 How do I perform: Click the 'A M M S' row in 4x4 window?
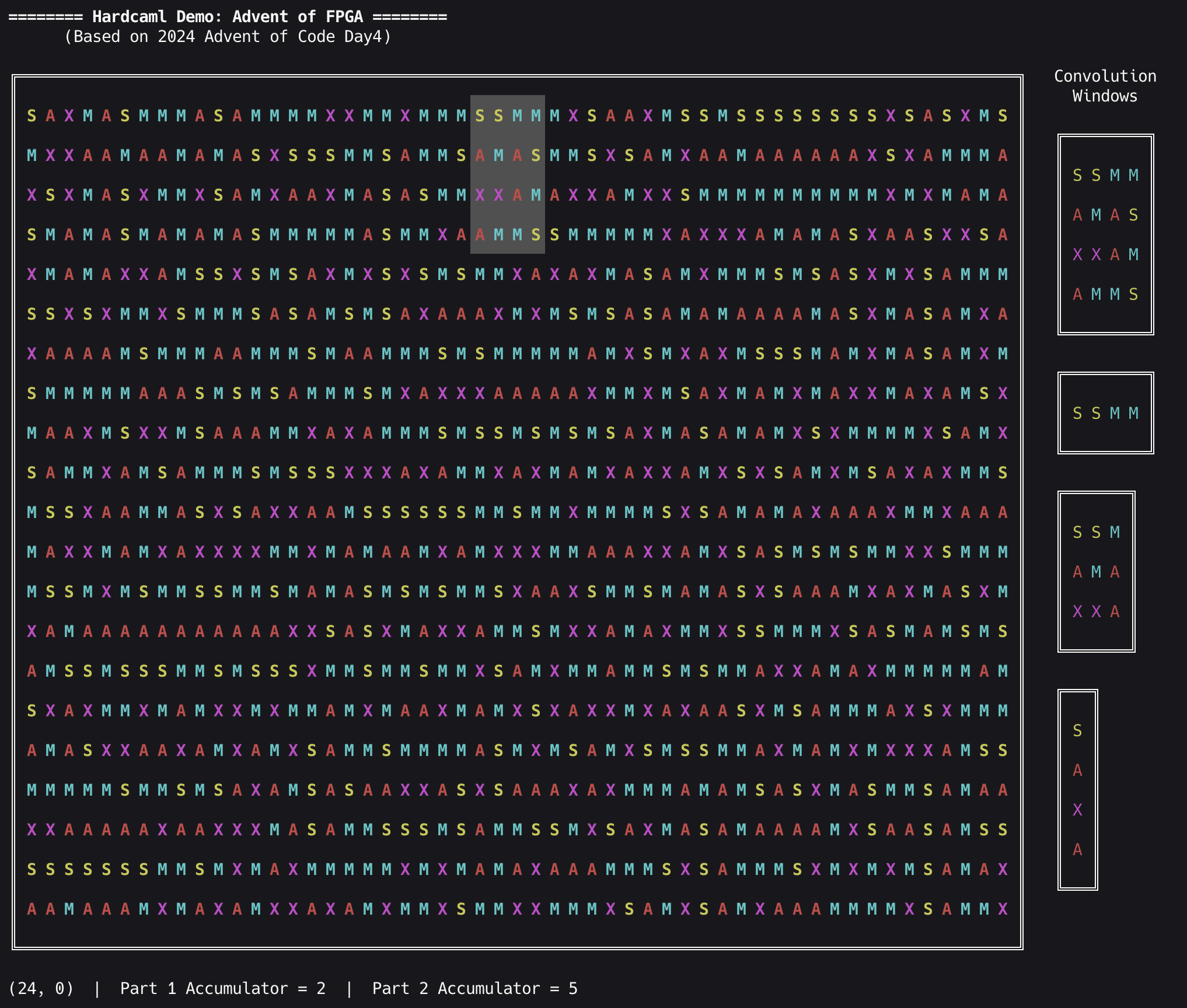(x=1105, y=295)
